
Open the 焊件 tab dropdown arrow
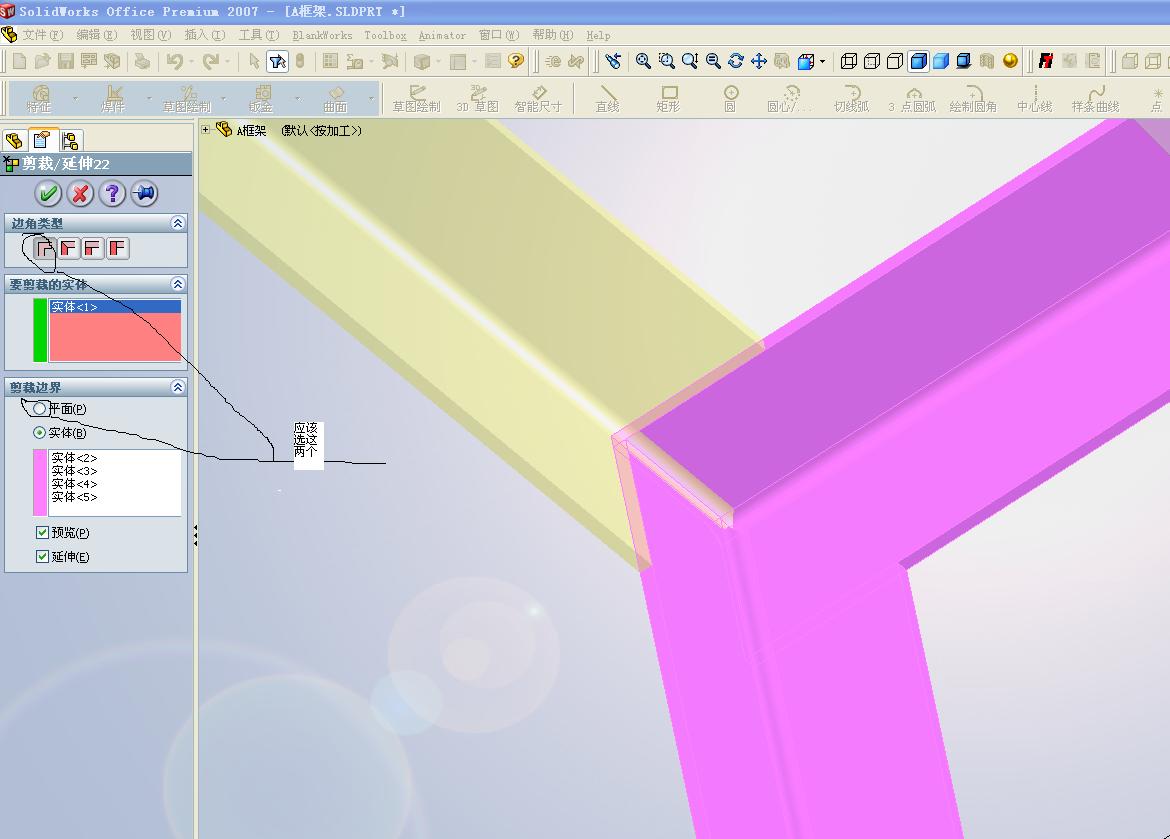(149, 98)
